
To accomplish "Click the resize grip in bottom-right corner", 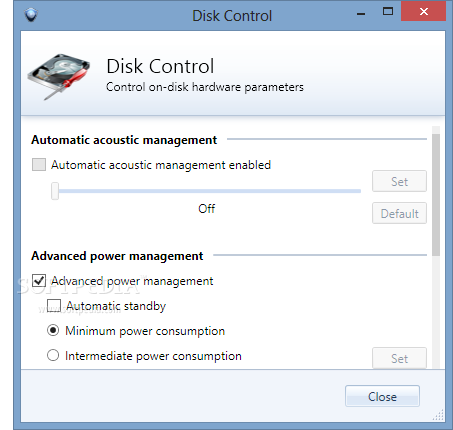I will [439, 415].
